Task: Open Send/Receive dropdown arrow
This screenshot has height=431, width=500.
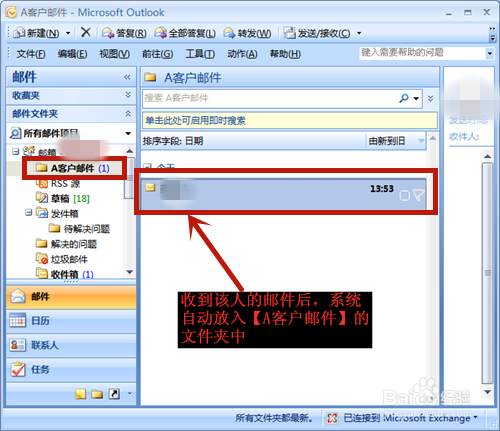Action: click(359, 33)
